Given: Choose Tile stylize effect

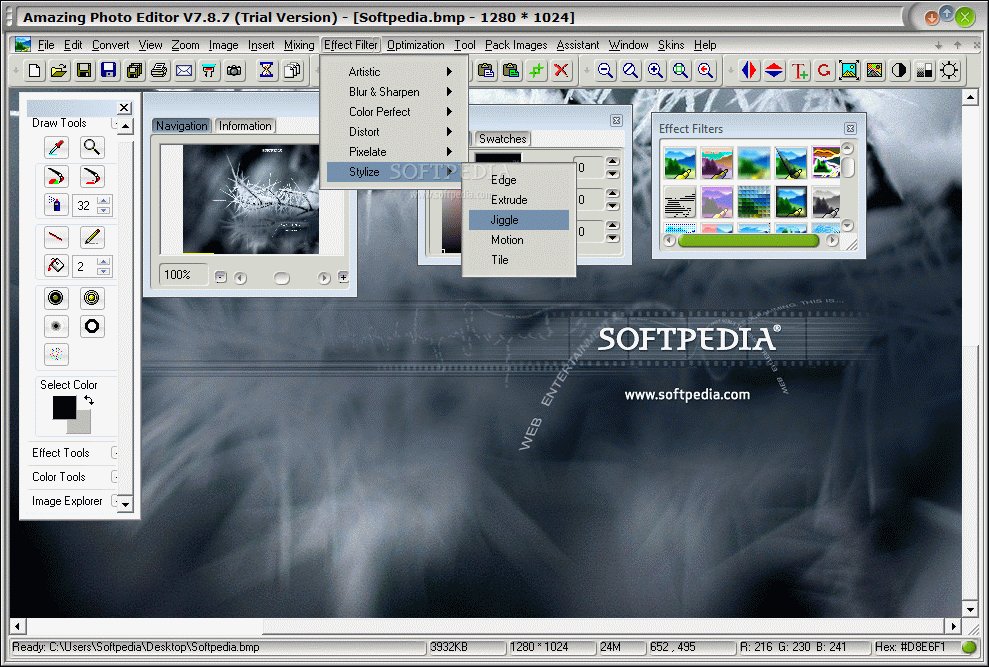Looking at the screenshot, I should 518,260.
